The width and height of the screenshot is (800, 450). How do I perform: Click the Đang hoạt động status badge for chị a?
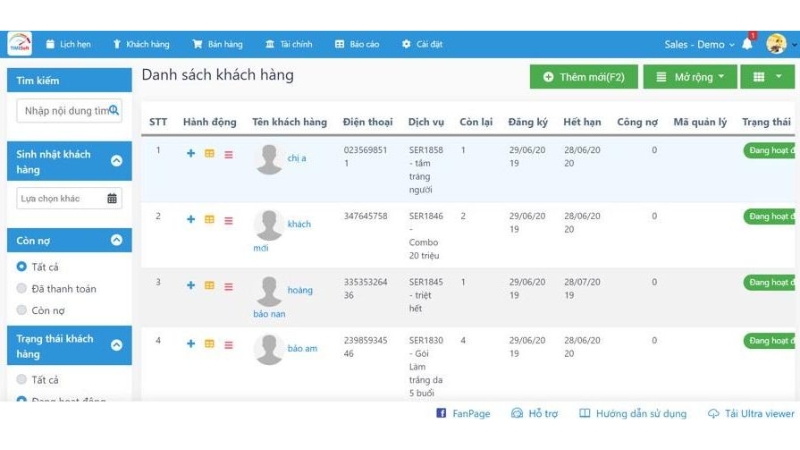pyautogui.click(x=770, y=151)
